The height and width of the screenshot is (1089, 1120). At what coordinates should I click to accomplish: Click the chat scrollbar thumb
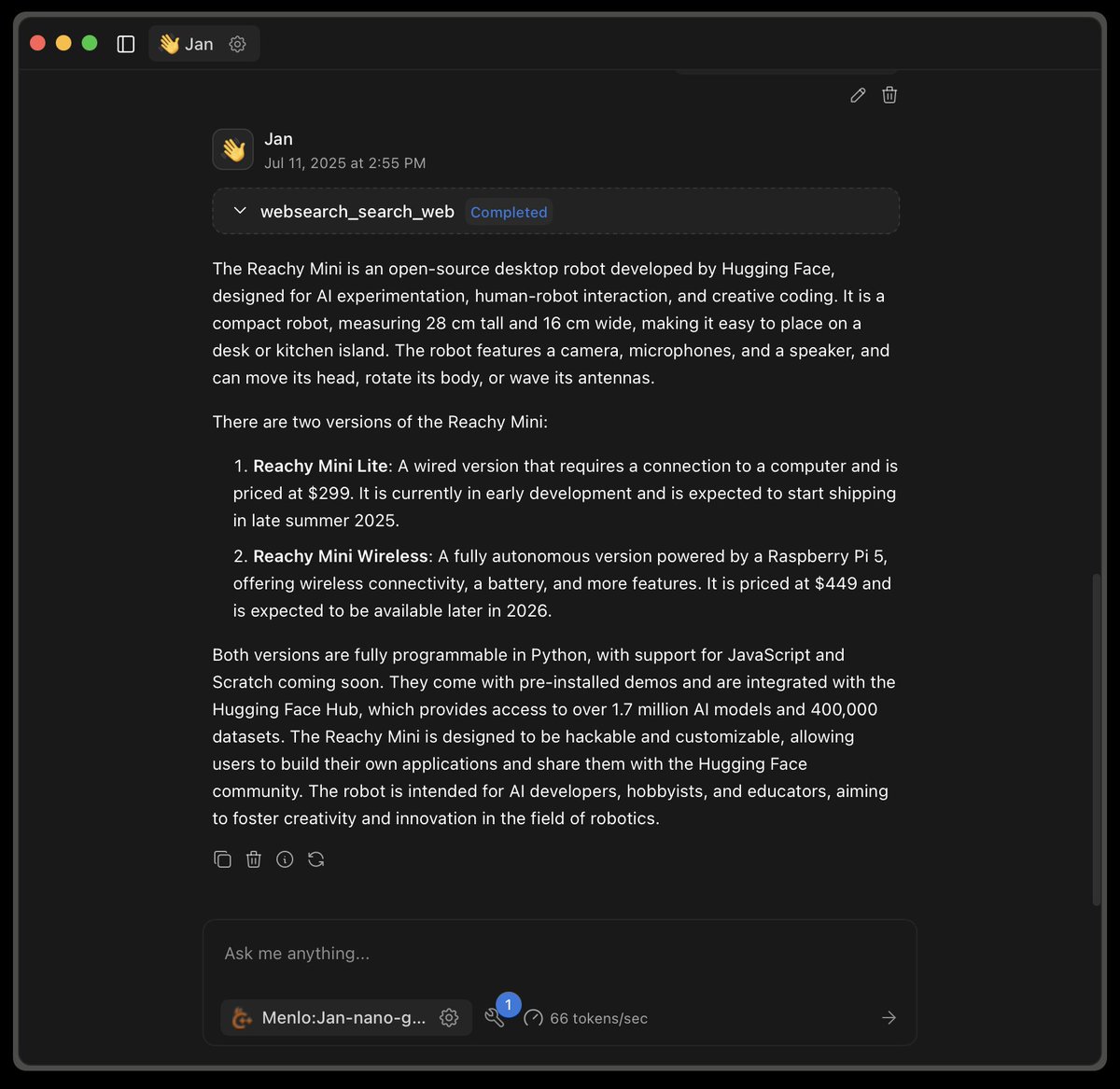tap(1097, 739)
